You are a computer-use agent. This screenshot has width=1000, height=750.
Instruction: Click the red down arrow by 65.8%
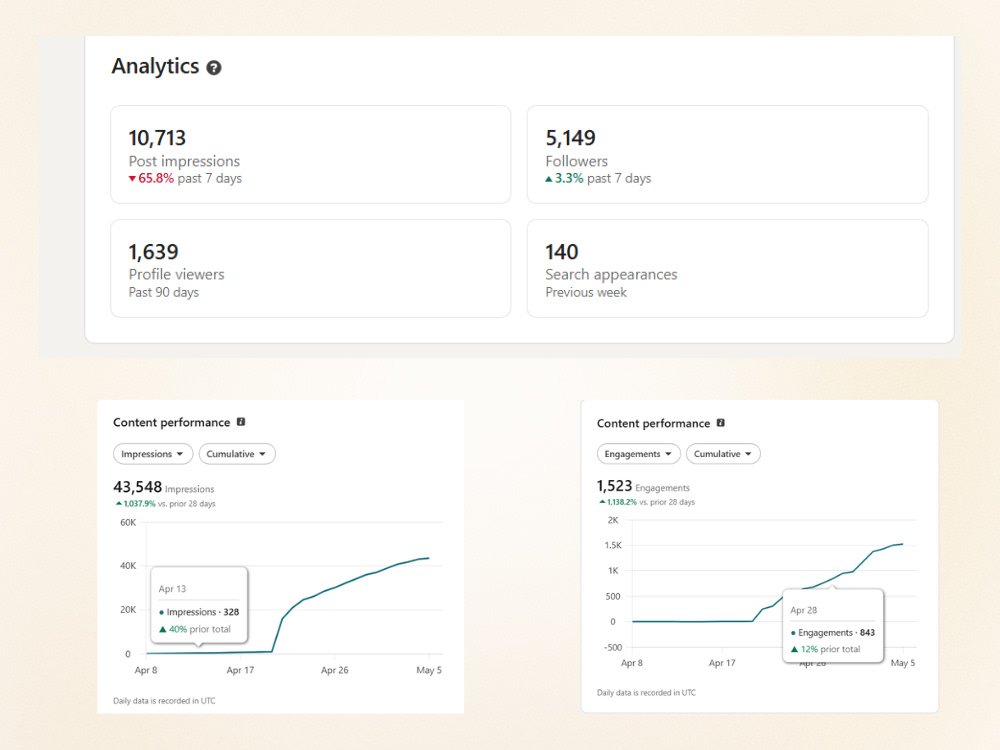tap(132, 179)
